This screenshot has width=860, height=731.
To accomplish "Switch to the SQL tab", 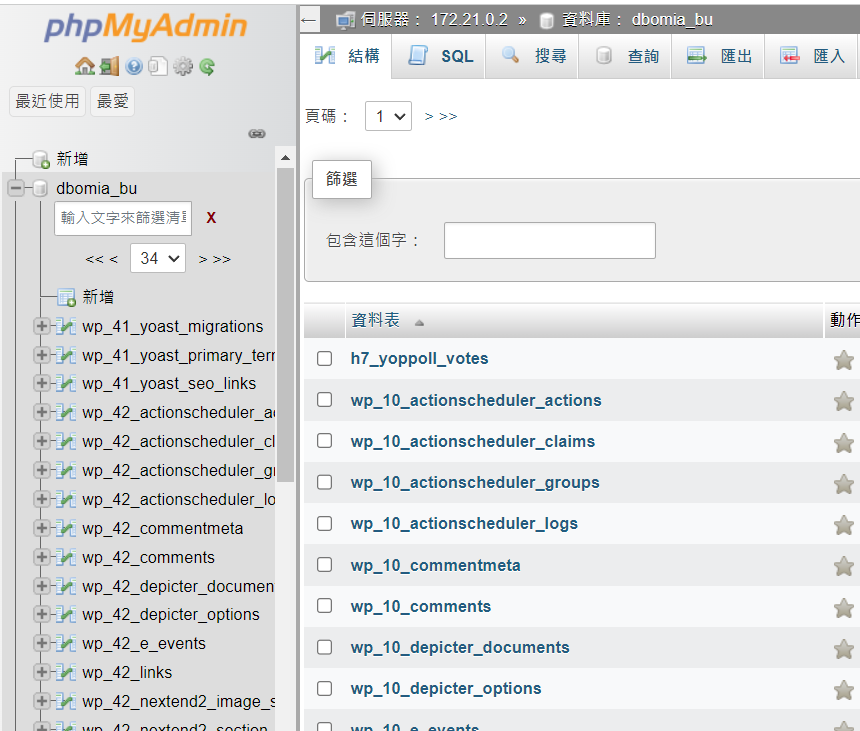I will click(x=441, y=56).
